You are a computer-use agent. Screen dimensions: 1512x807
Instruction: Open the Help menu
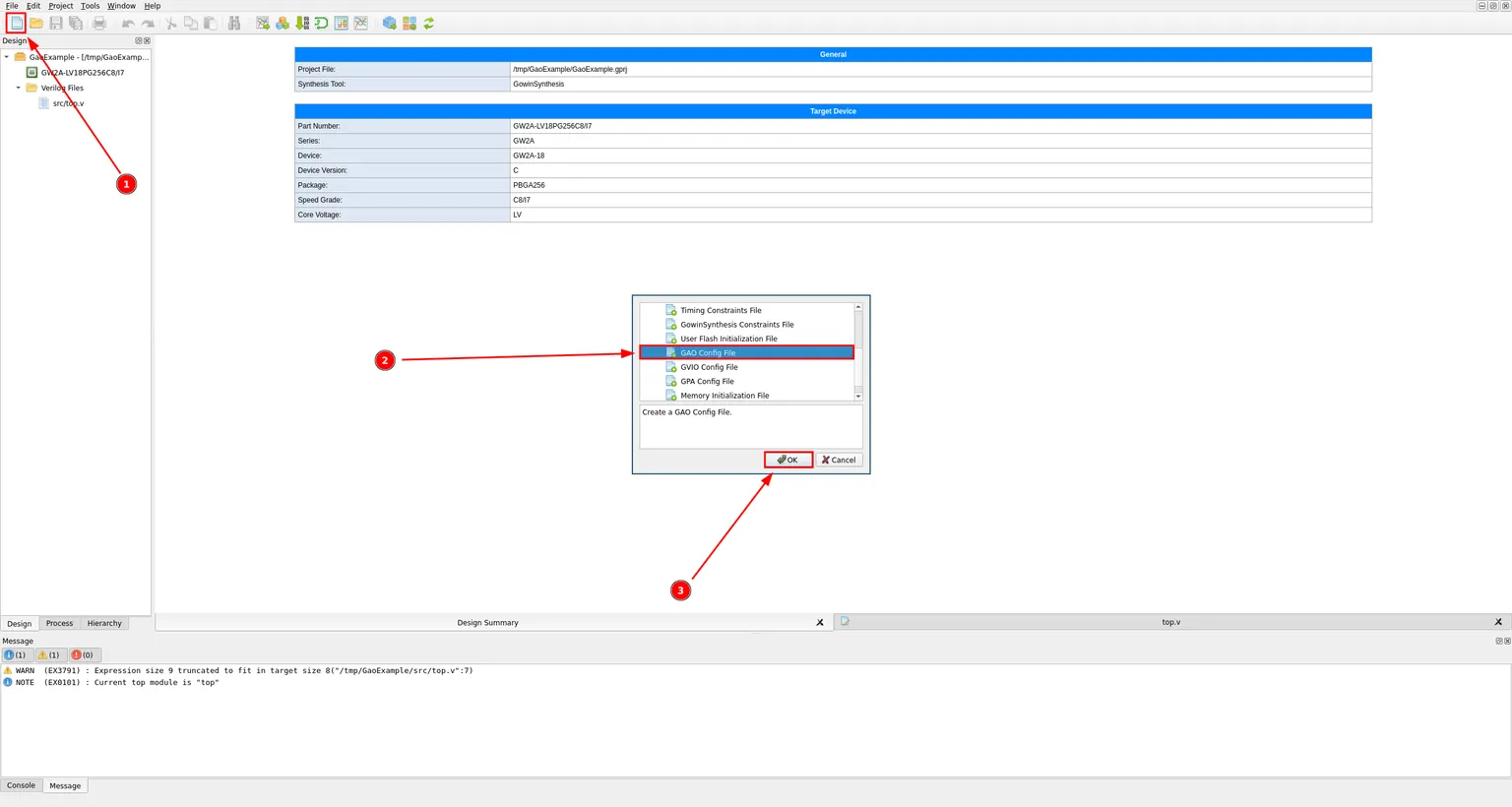click(153, 6)
